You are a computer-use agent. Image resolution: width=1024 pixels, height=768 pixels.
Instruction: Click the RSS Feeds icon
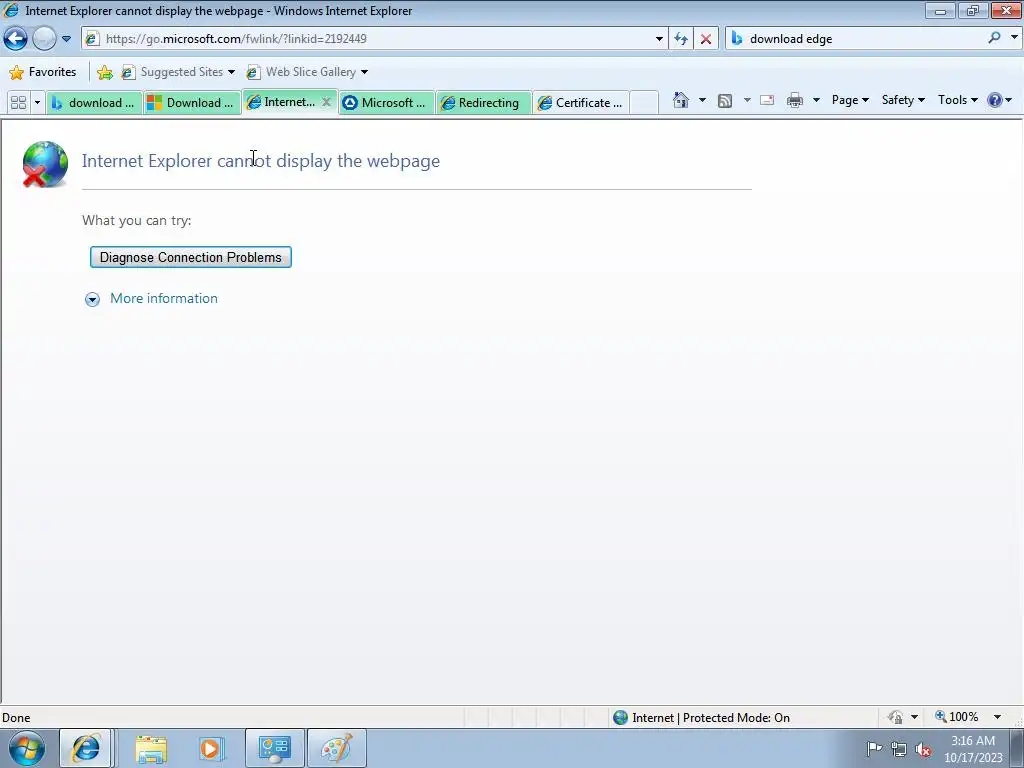pos(725,101)
